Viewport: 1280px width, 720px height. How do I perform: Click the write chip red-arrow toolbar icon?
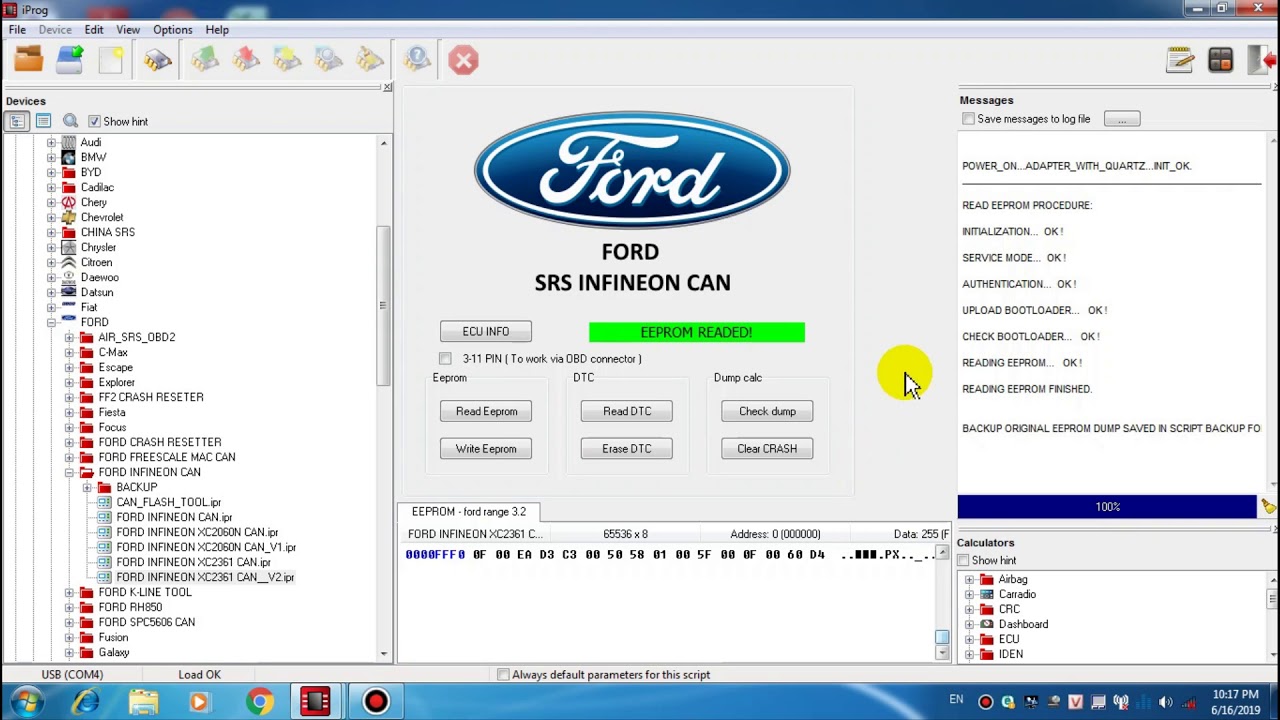coord(246,60)
